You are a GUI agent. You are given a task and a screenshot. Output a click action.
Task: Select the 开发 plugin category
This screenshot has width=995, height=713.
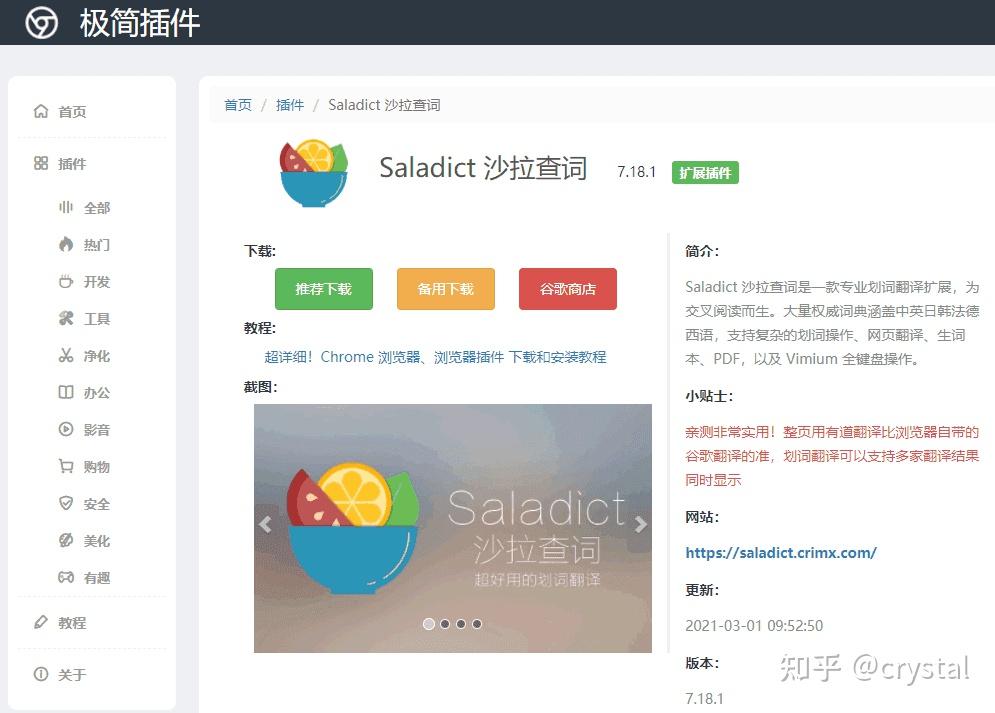97,282
